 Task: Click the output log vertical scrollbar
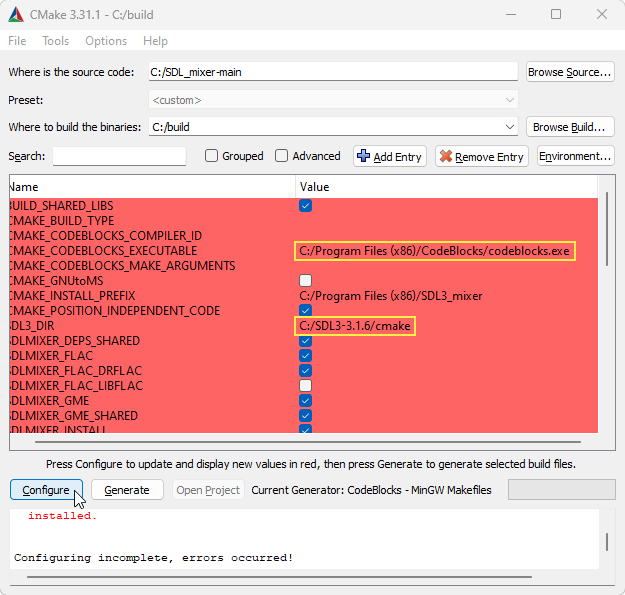click(607, 542)
